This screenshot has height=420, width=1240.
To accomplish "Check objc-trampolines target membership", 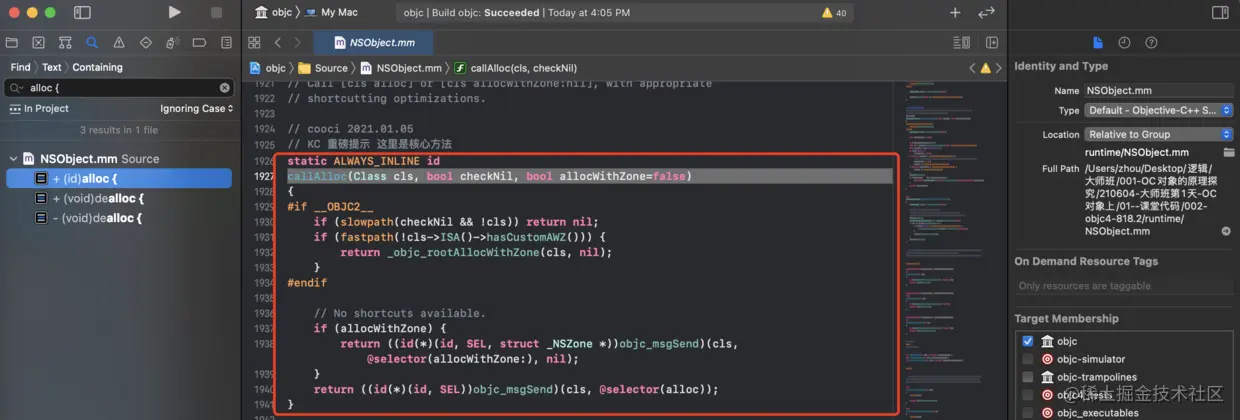I will (x=1027, y=377).
